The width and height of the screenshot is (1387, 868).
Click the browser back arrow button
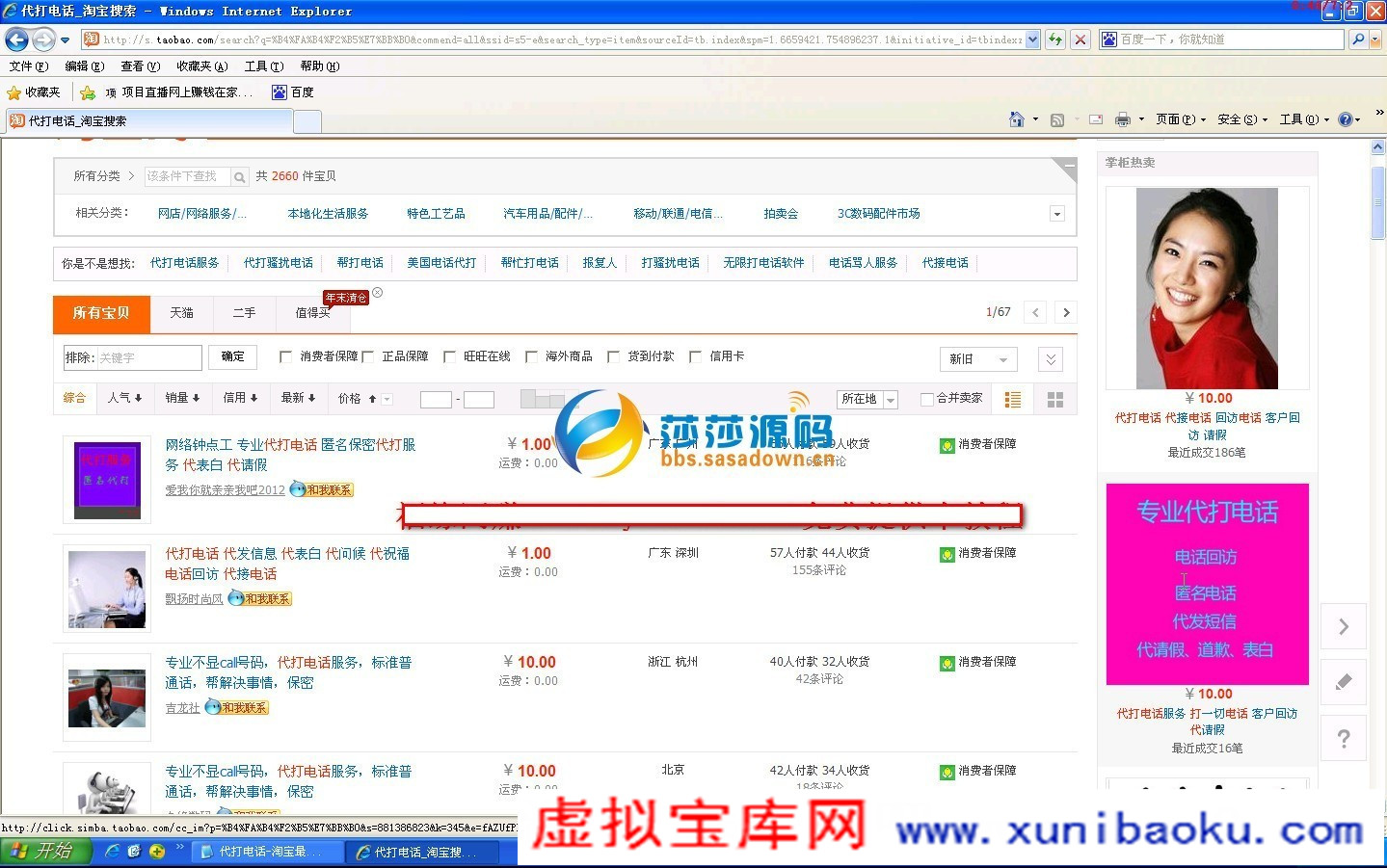pos(16,39)
